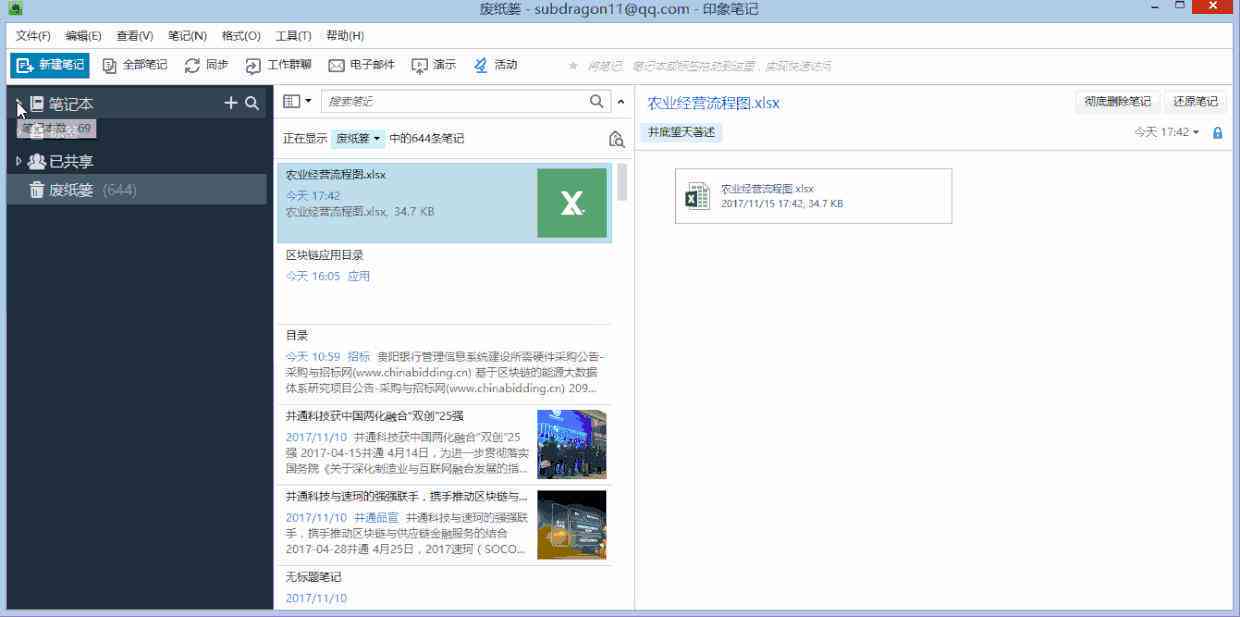Open the 活动 activity feed
Screen dimensions: 1240x617
[496, 65]
